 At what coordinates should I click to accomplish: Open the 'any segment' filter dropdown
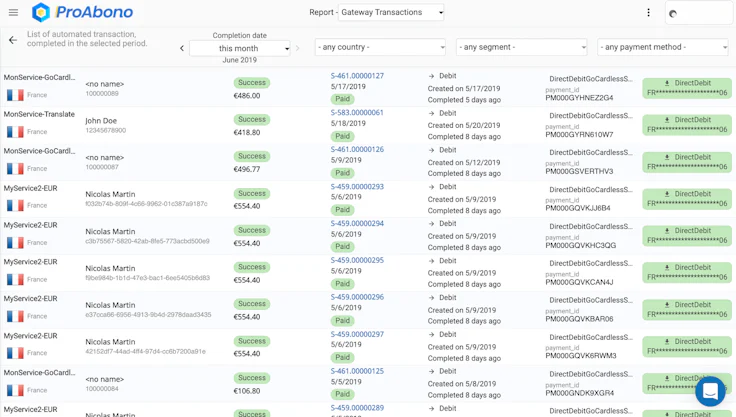(521, 47)
